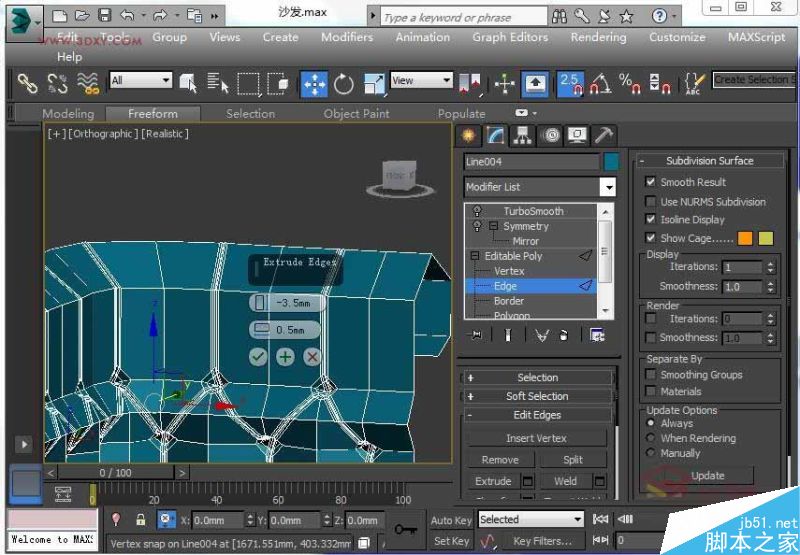800x555 pixels.
Task: Enable the Render Smoothness checkbox
Action: coord(651,337)
